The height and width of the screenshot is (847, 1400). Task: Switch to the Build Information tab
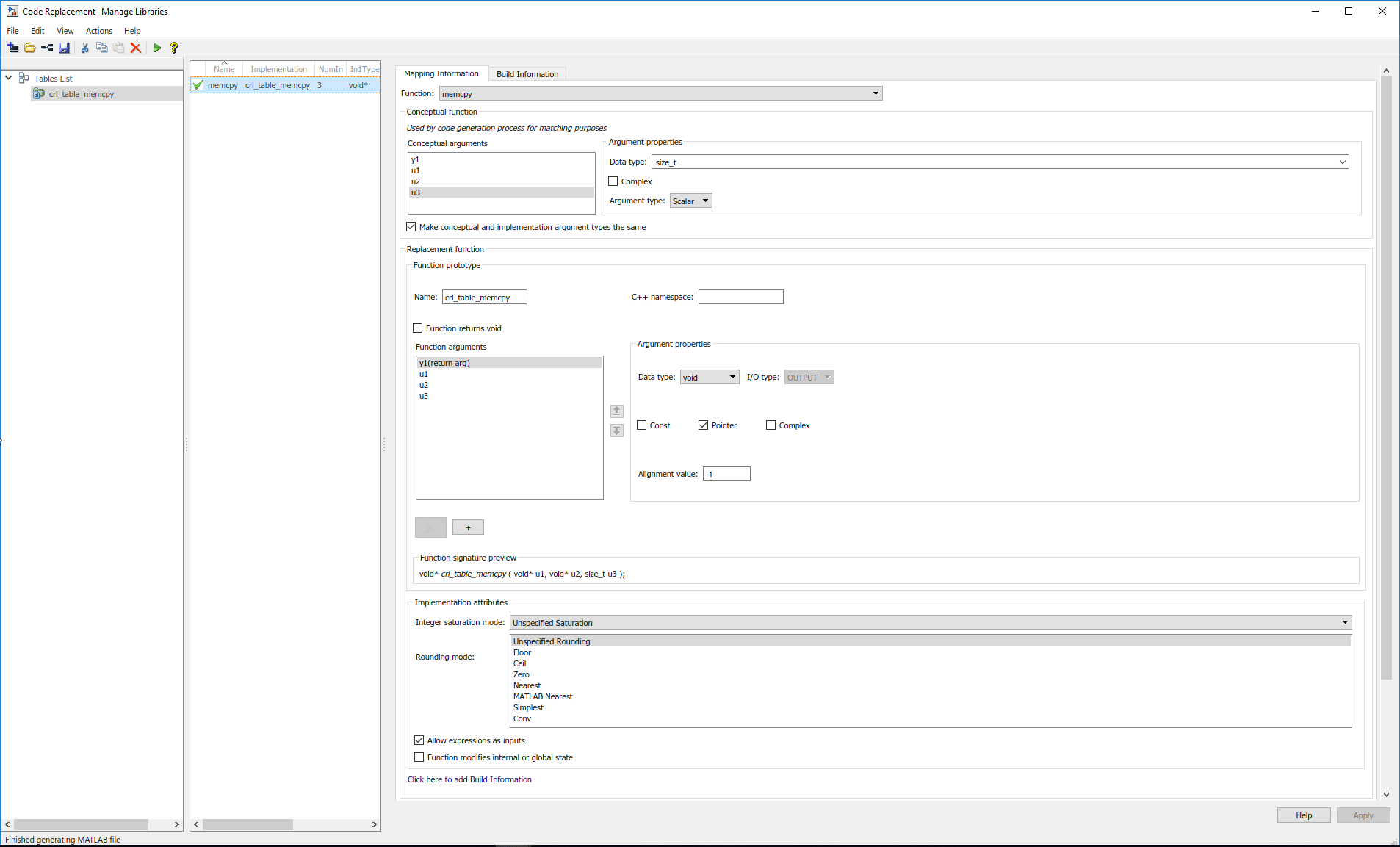click(x=527, y=74)
